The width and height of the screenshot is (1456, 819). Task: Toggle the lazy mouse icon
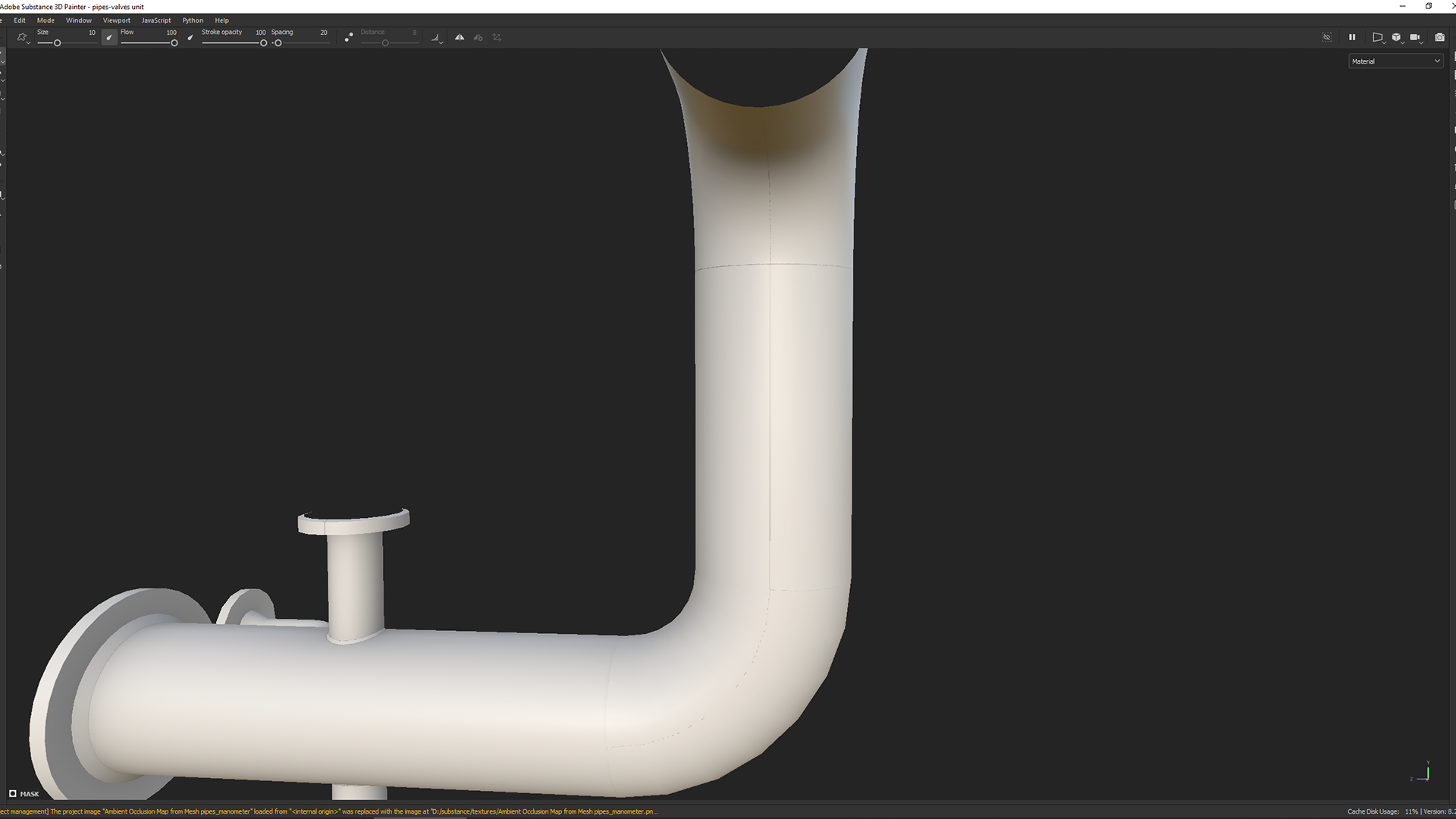[x=348, y=37]
